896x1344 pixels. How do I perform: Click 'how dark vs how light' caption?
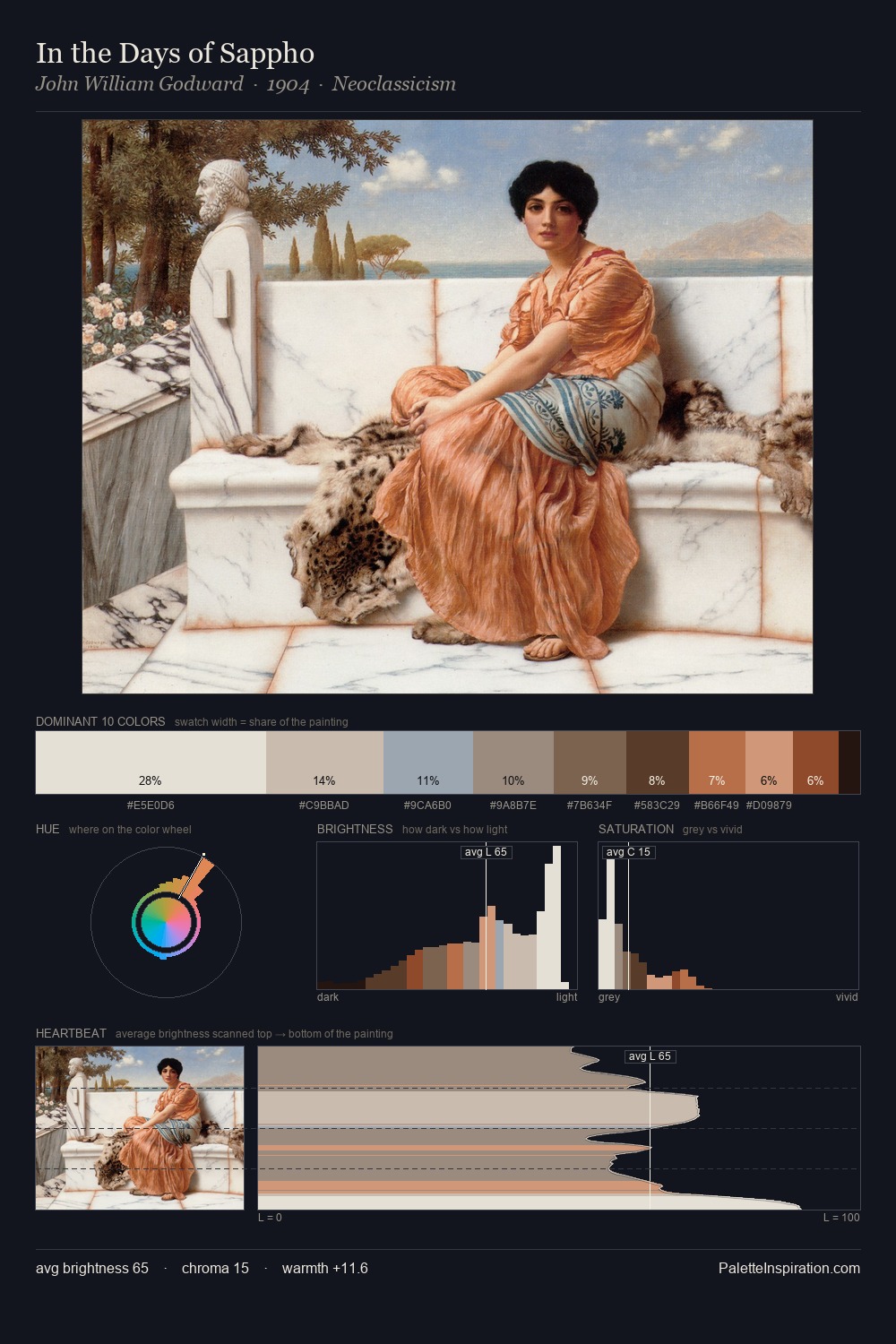tap(455, 829)
